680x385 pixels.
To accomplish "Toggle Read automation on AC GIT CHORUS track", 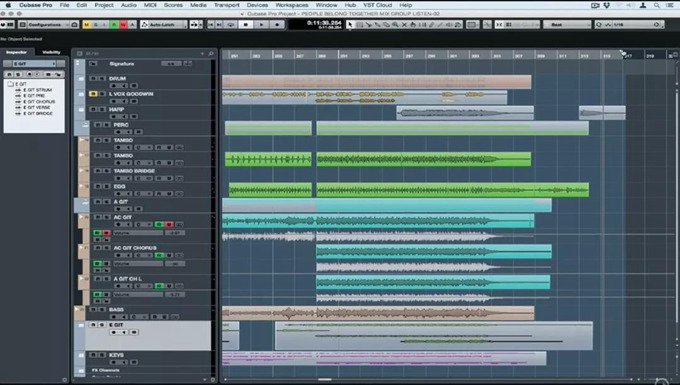I will click(160, 255).
